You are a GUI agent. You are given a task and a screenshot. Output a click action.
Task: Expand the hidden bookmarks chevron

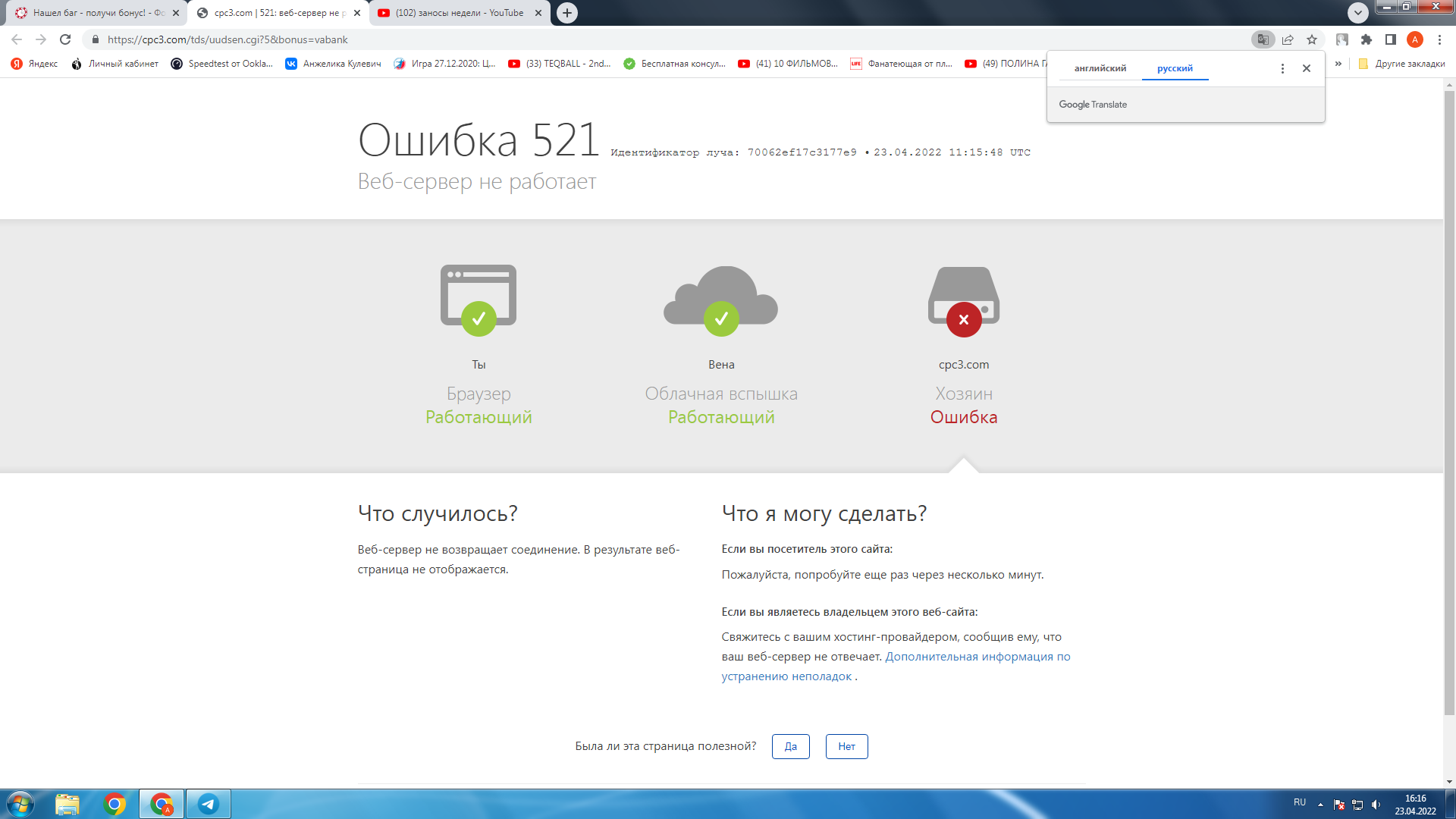click(1338, 64)
